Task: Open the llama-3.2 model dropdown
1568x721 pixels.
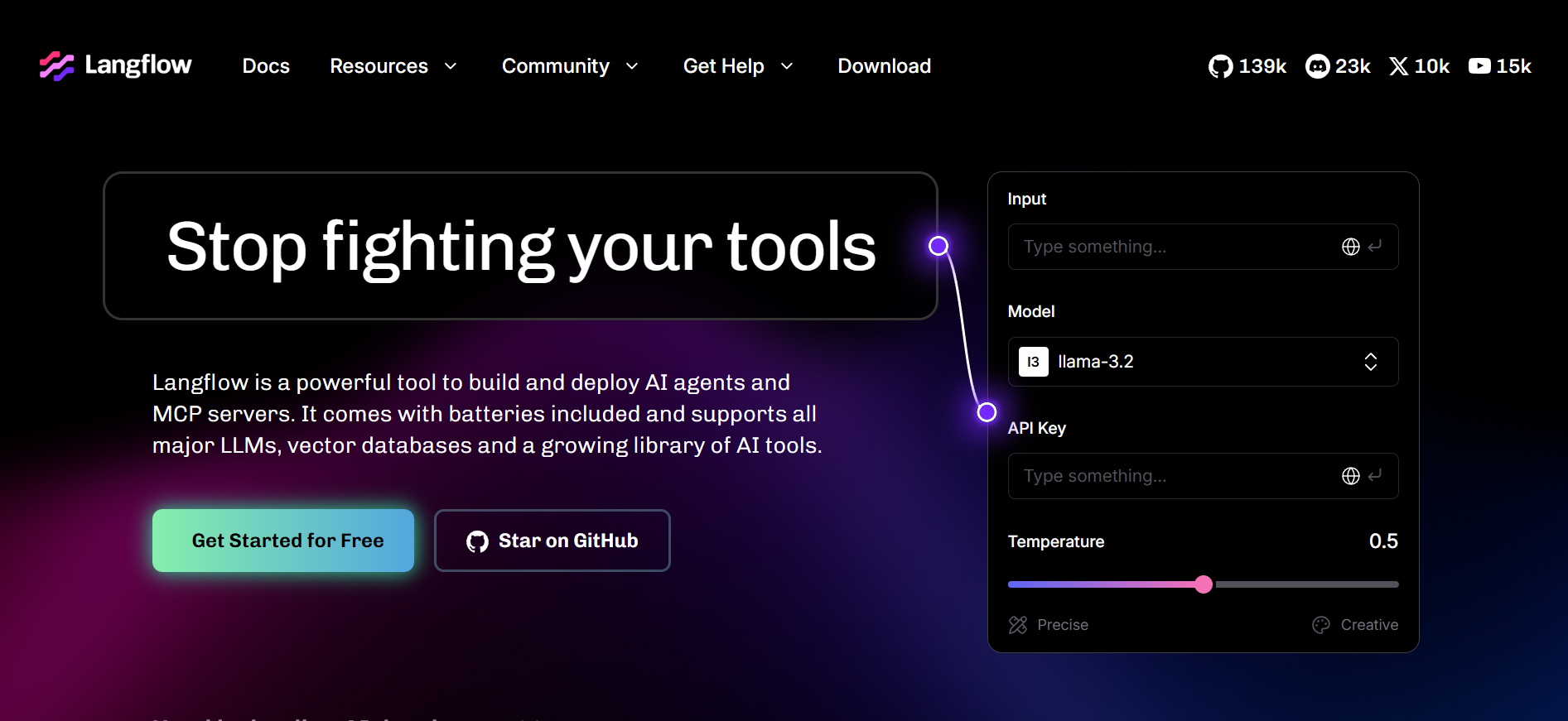Action: 1203,362
